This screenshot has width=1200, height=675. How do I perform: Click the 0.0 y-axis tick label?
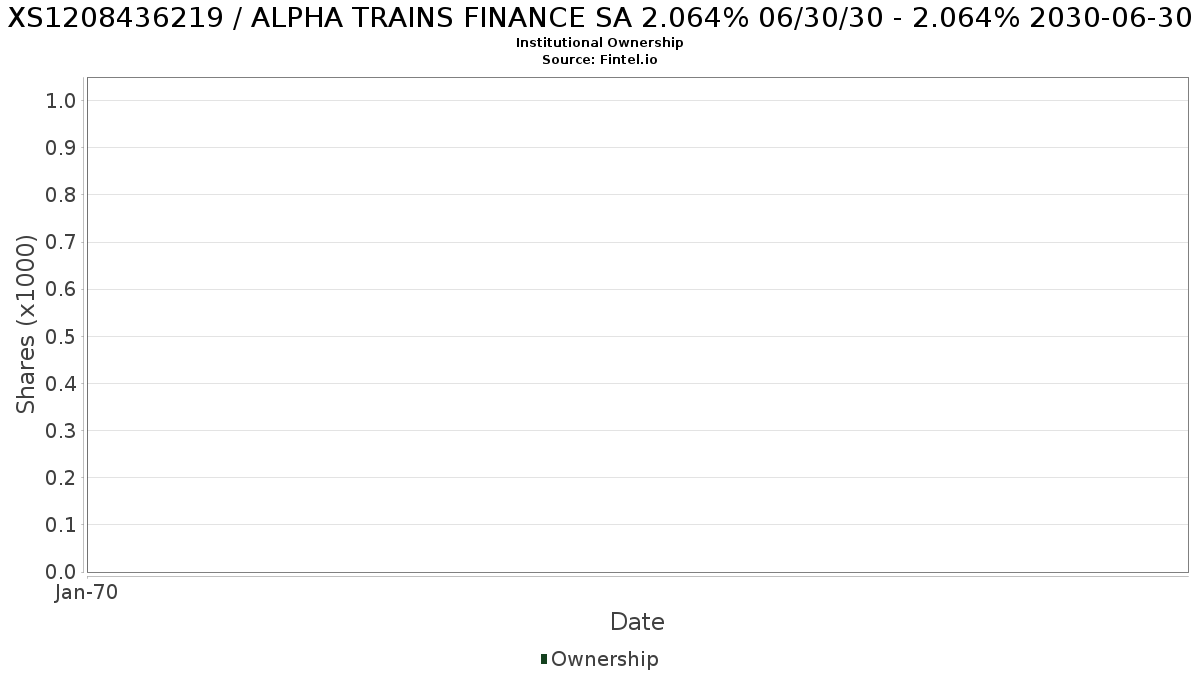pos(61,572)
